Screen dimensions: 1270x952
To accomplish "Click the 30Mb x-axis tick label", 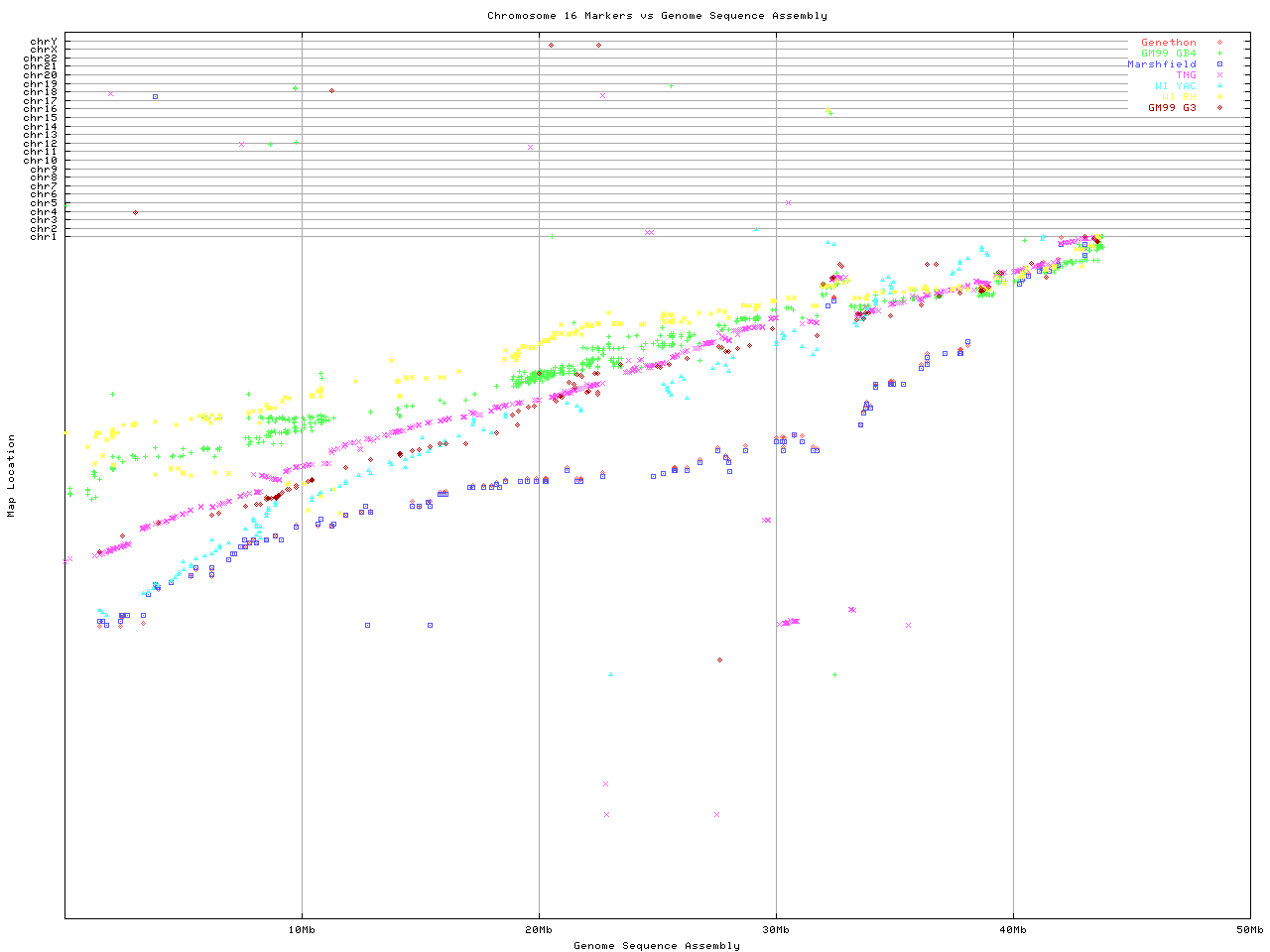I will (x=776, y=930).
